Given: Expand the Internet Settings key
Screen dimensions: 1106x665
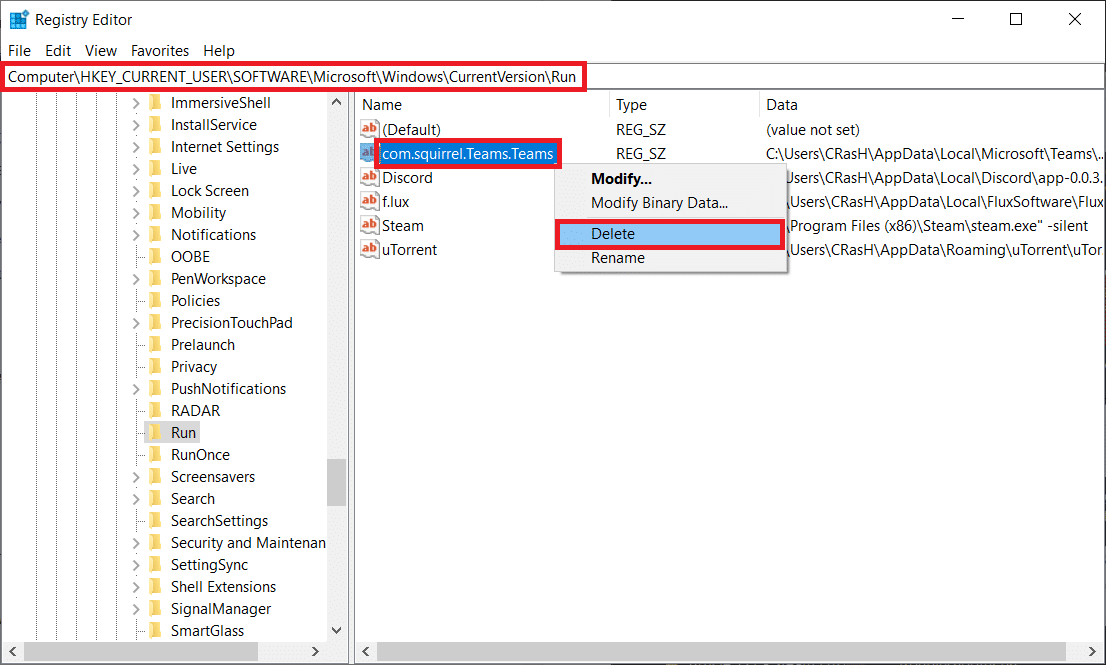Looking at the screenshot, I should click(136, 147).
